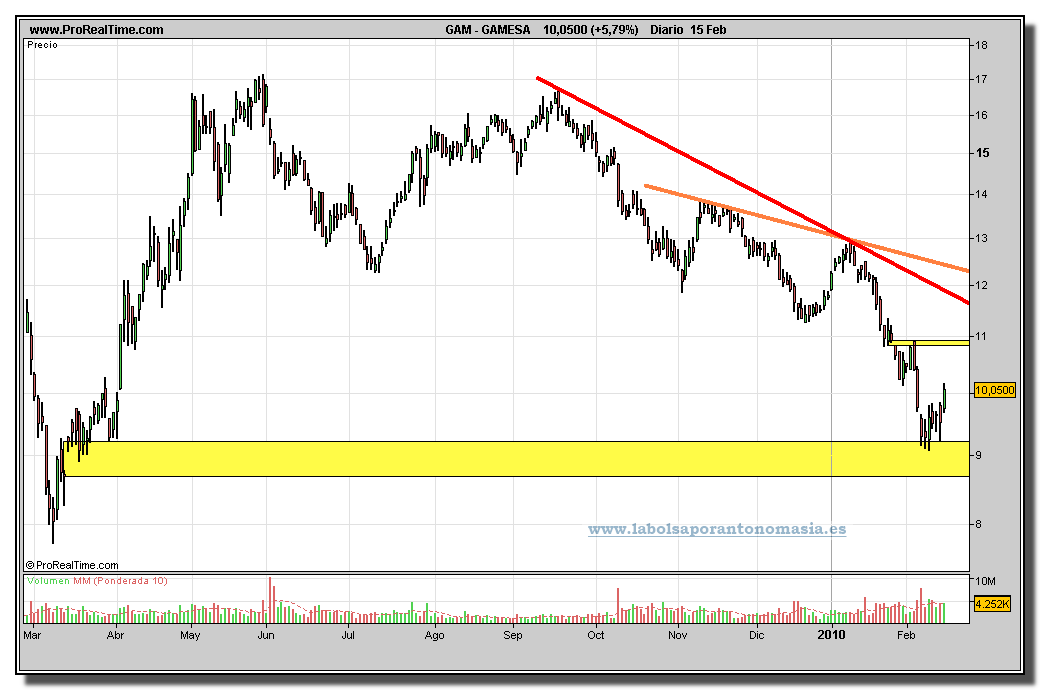The image size is (1040, 690).
Task: Jump to 2010 on the time axis
Action: tap(831, 635)
